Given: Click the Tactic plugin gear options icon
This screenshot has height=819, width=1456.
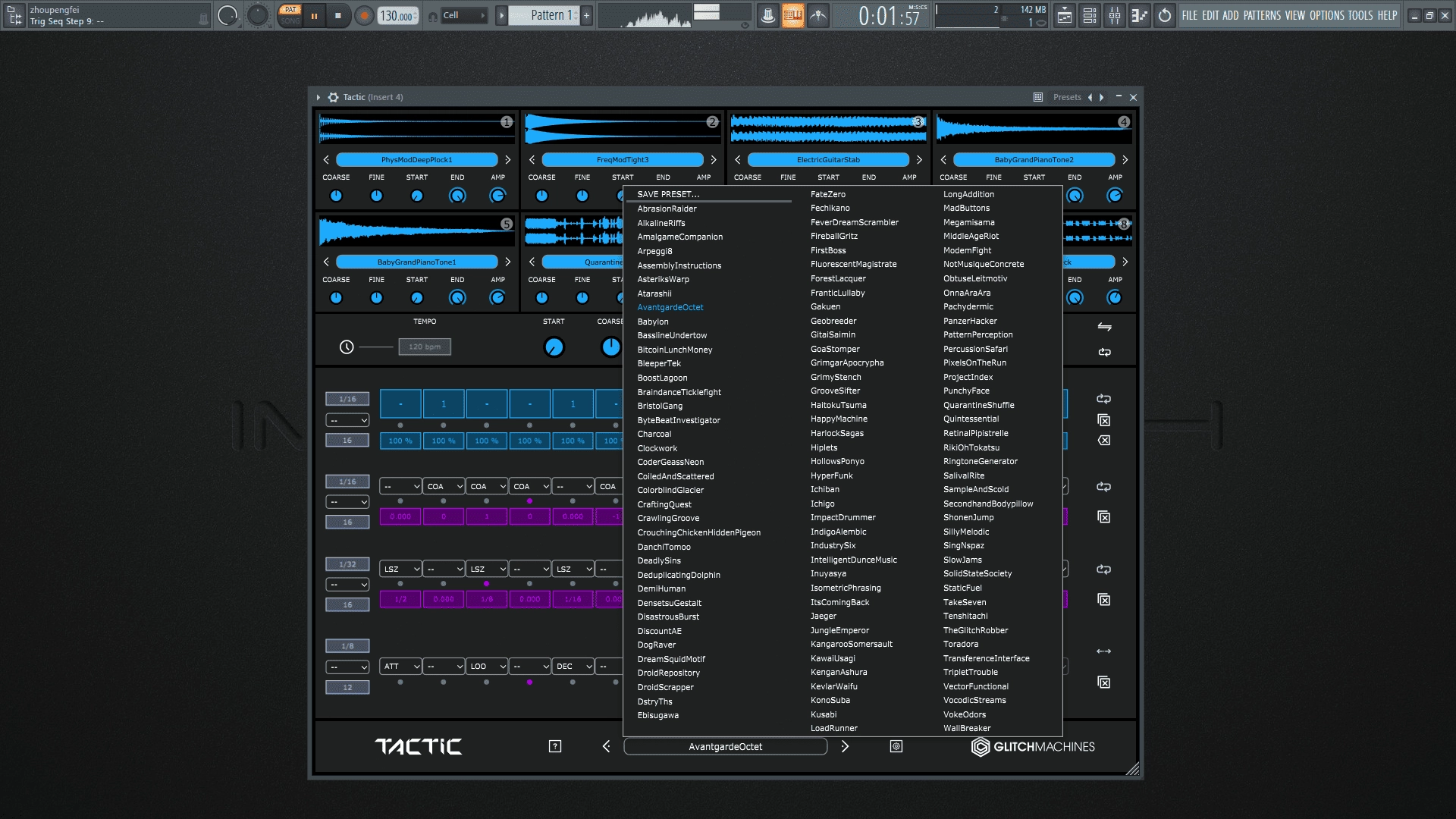Looking at the screenshot, I should tap(333, 97).
